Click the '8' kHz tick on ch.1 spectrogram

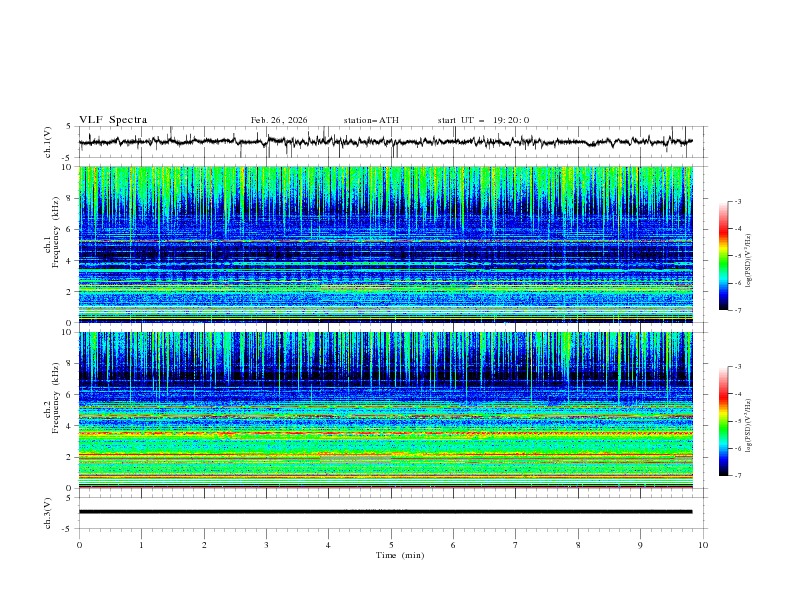70,198
